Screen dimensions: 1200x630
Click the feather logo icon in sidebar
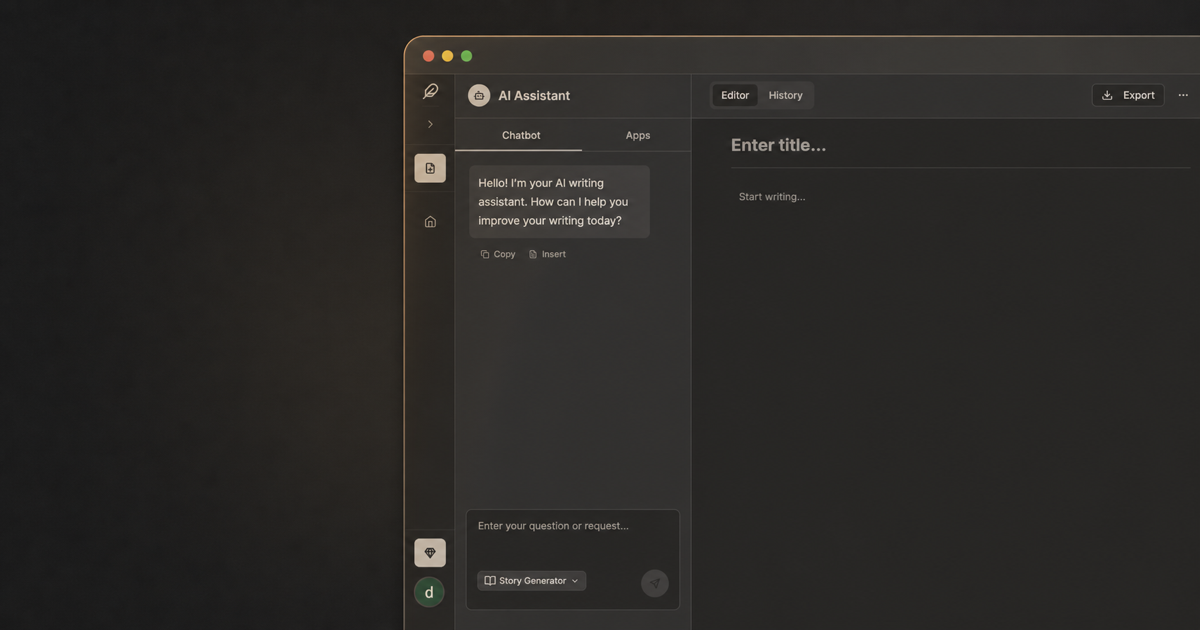[x=430, y=91]
